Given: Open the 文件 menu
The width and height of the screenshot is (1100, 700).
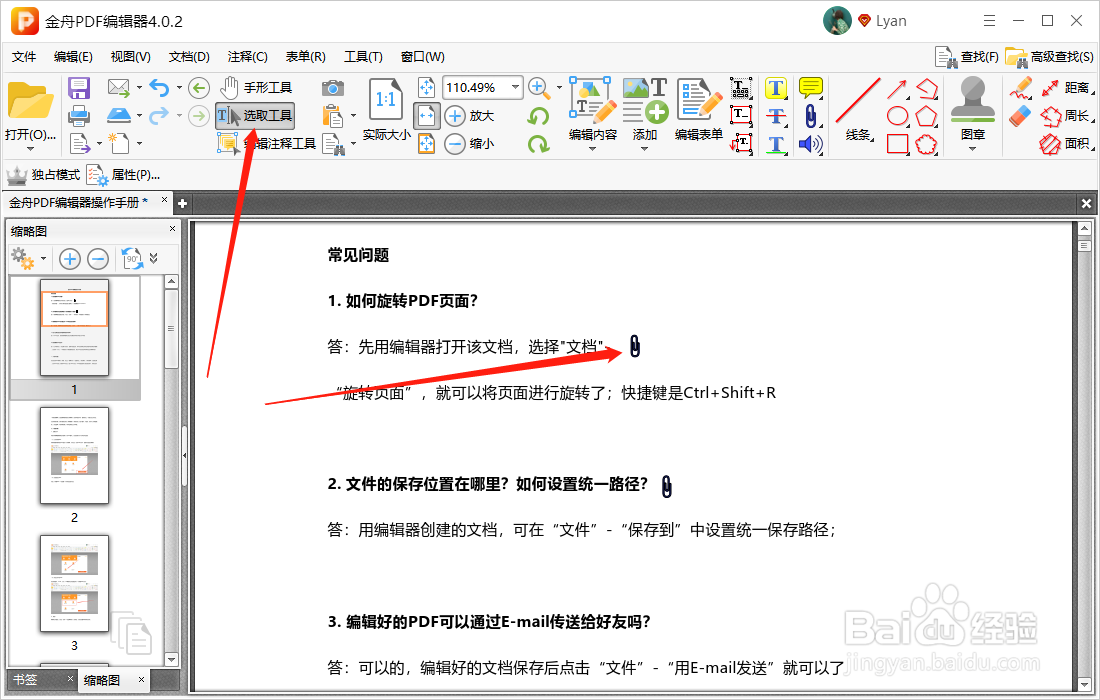Looking at the screenshot, I should click(24, 57).
